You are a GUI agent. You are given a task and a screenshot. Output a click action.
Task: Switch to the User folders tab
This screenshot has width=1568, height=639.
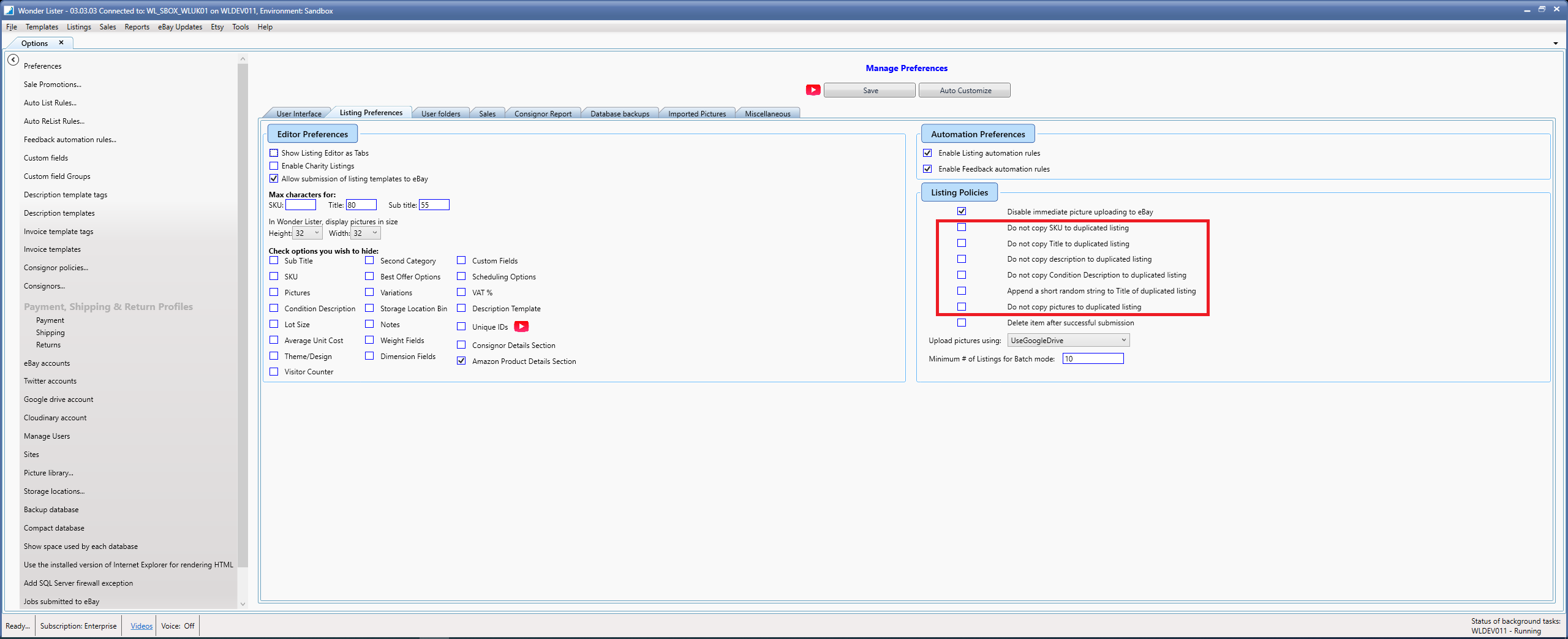440,113
